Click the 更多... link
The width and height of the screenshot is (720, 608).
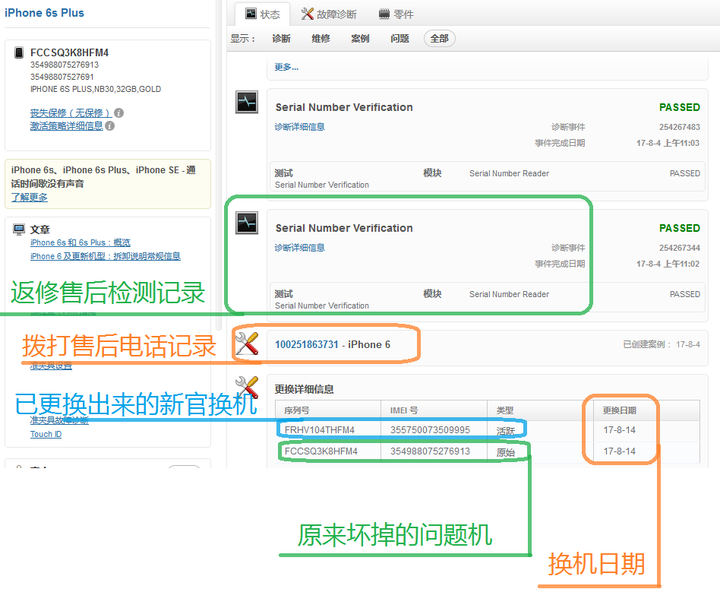click(x=287, y=67)
